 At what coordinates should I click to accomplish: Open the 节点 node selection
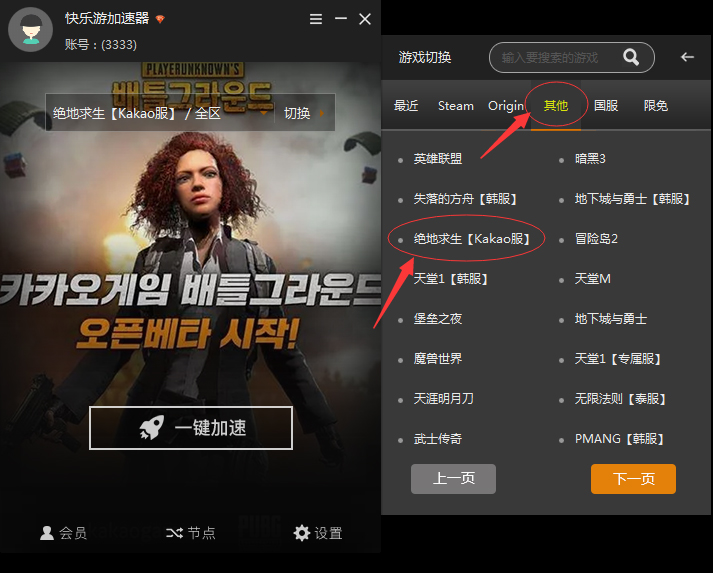(191, 533)
